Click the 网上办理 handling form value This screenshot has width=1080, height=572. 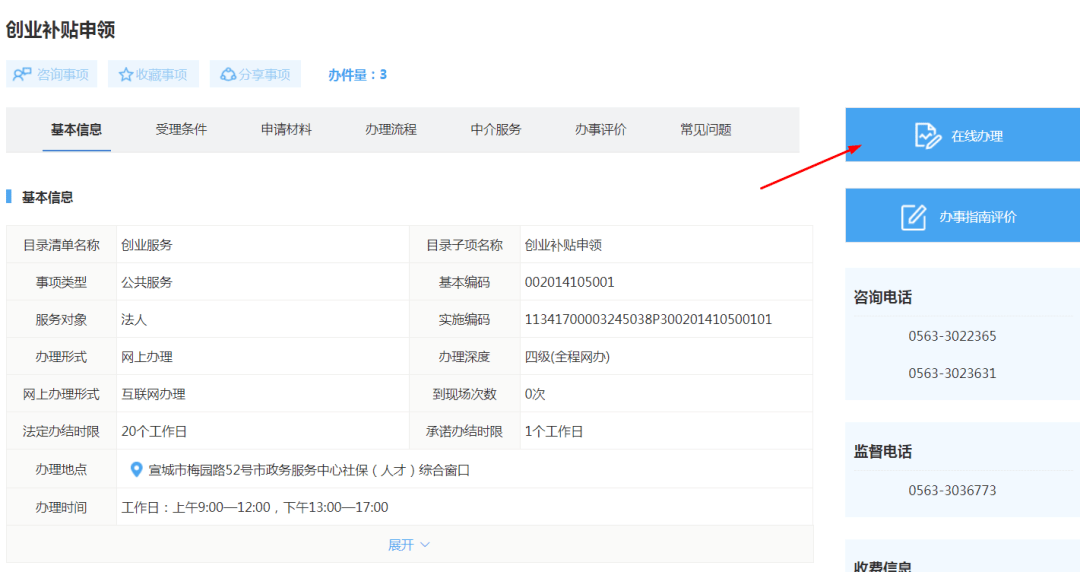pyautogui.click(x=147, y=357)
